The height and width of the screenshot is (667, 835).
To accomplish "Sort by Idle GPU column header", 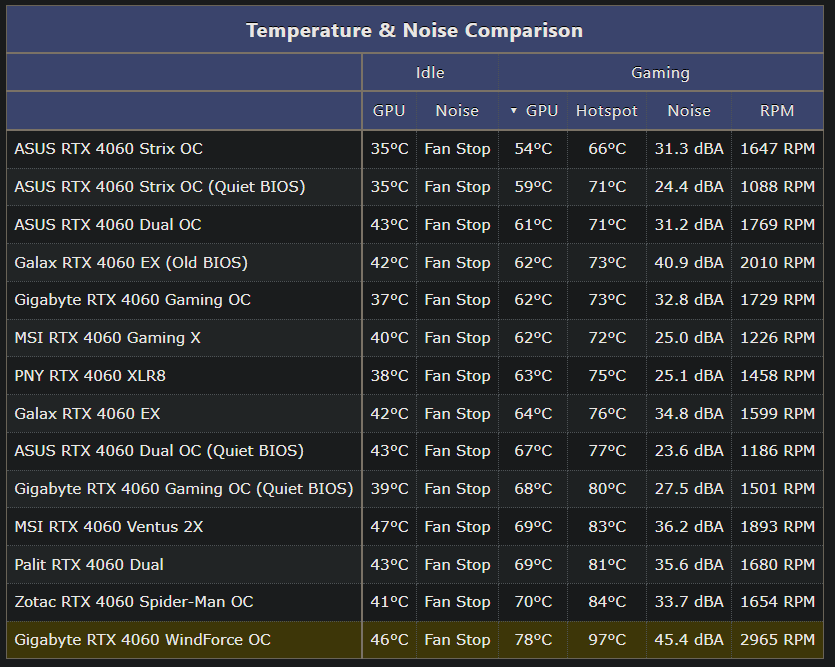I will 389,111.
